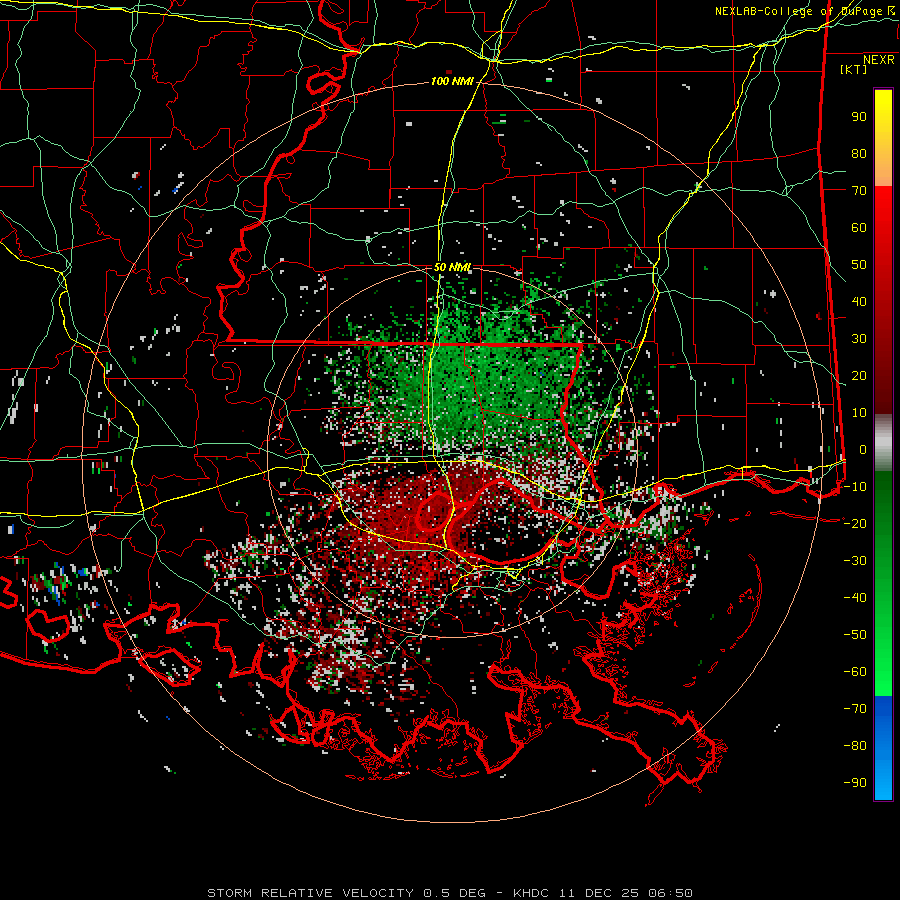Click the -20 value on the velocity scale
This screenshot has width=900, height=900.
pyautogui.click(x=855, y=524)
